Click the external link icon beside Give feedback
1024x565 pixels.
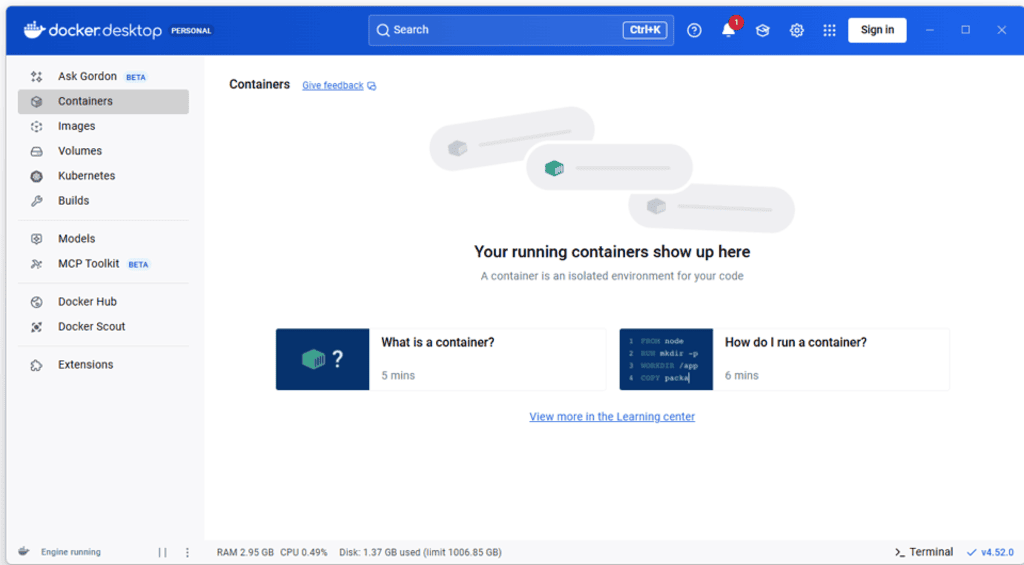click(372, 86)
